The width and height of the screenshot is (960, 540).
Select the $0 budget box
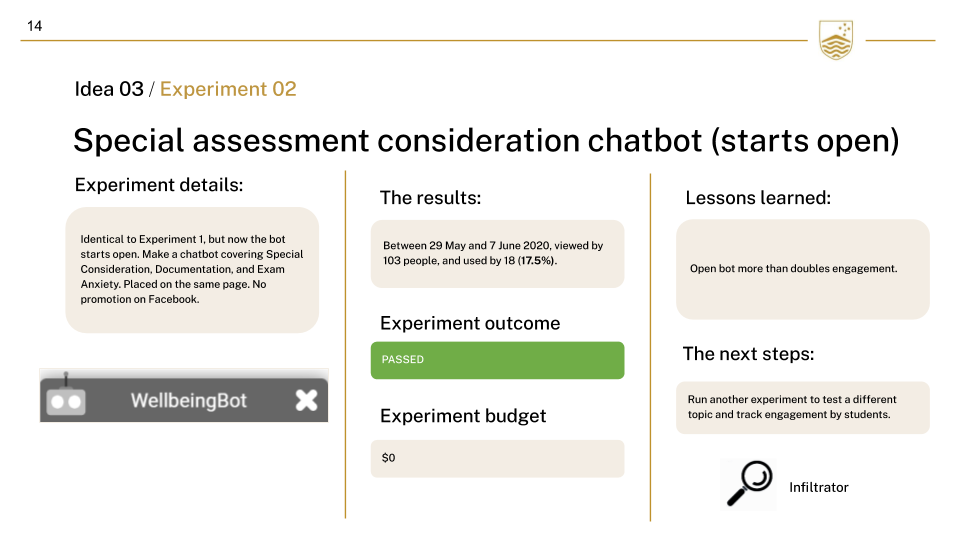point(497,458)
